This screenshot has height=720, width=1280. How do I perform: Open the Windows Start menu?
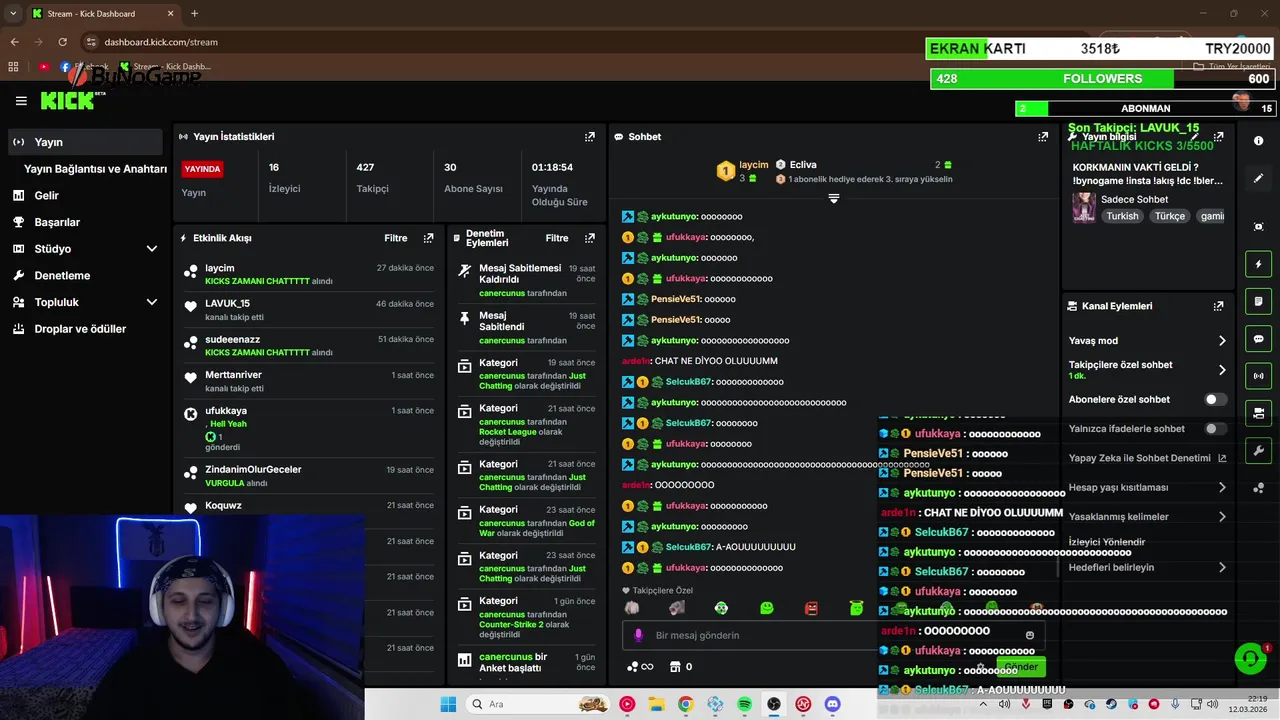(x=448, y=704)
